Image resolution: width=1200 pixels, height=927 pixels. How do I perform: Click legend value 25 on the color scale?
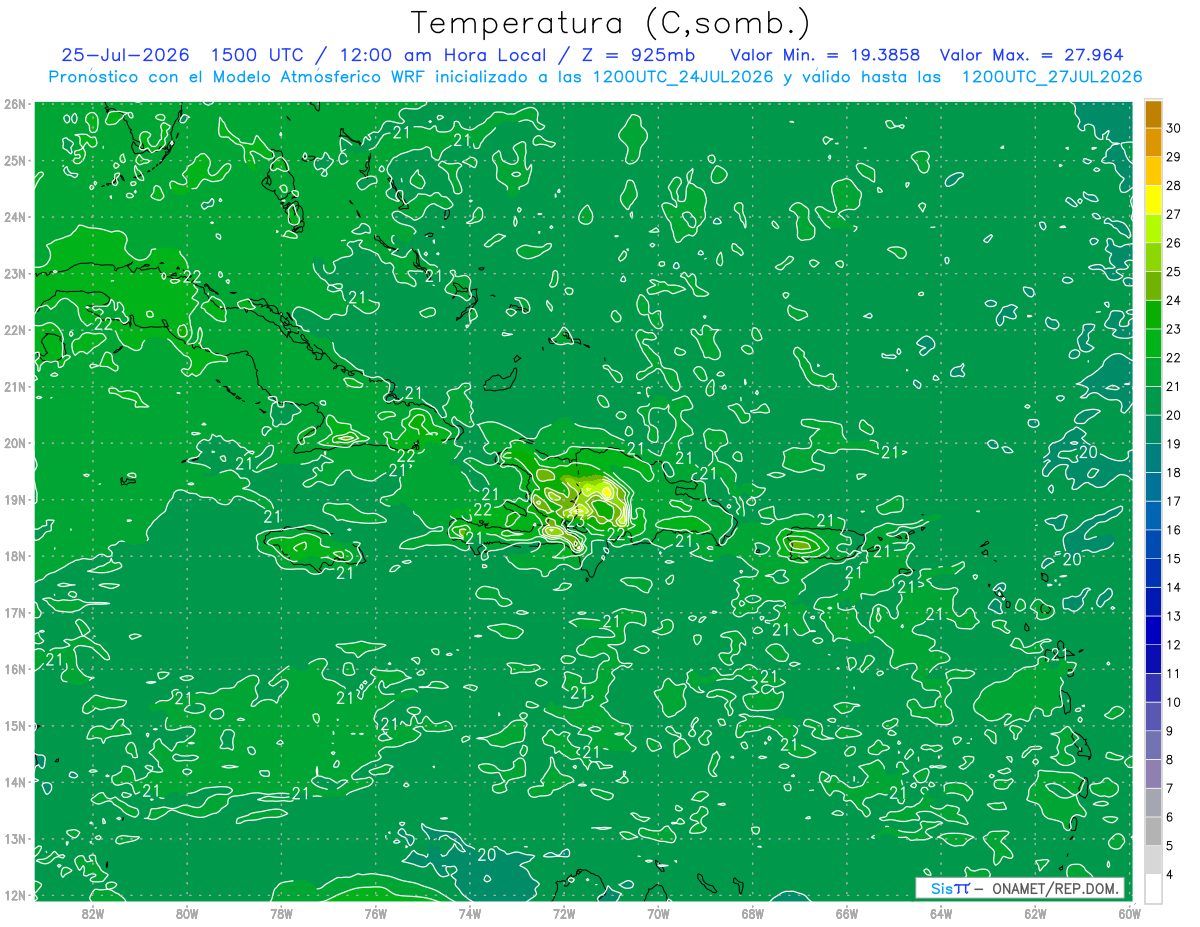[x=1174, y=271]
